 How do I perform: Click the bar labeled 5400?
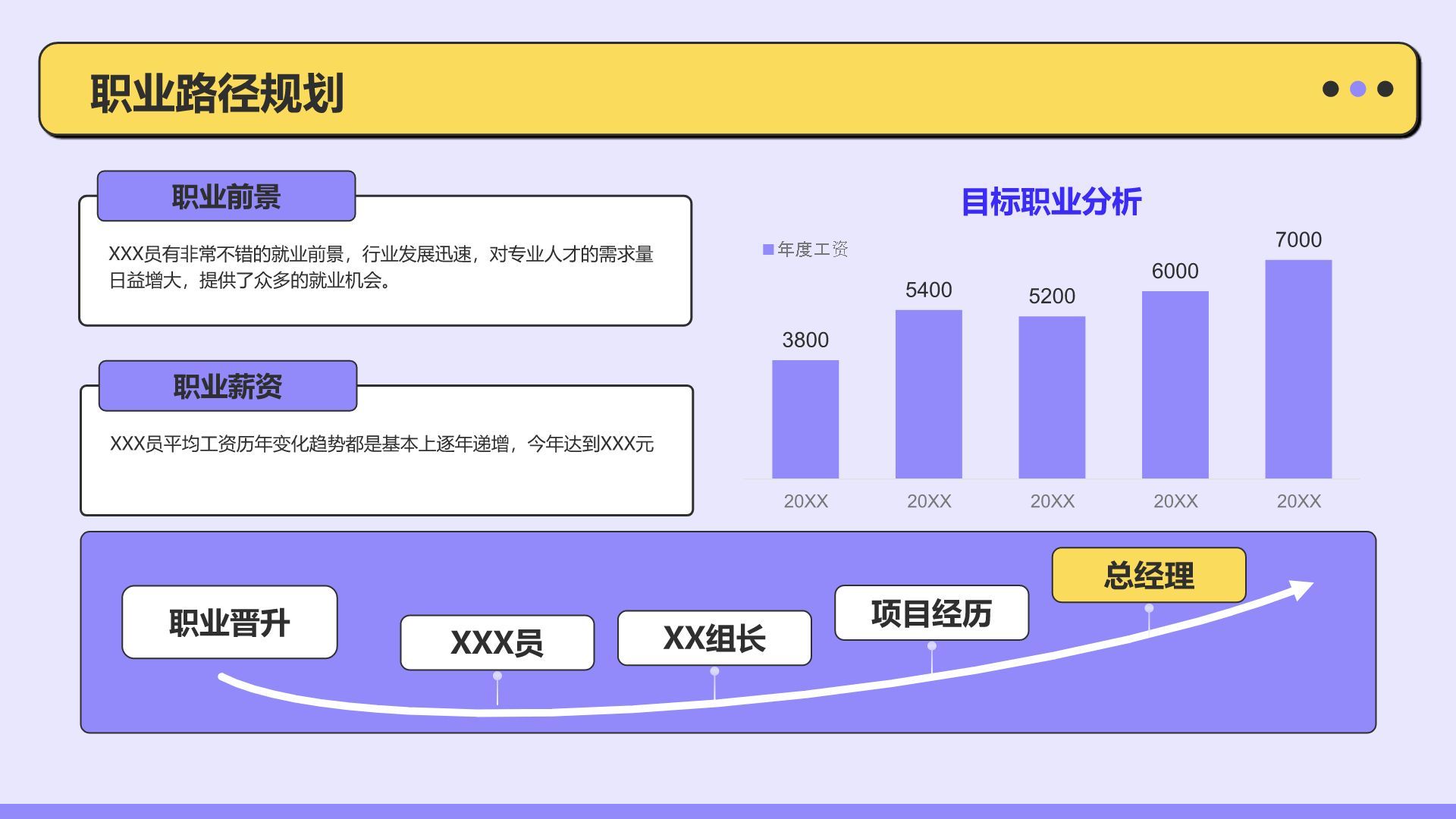click(928, 394)
